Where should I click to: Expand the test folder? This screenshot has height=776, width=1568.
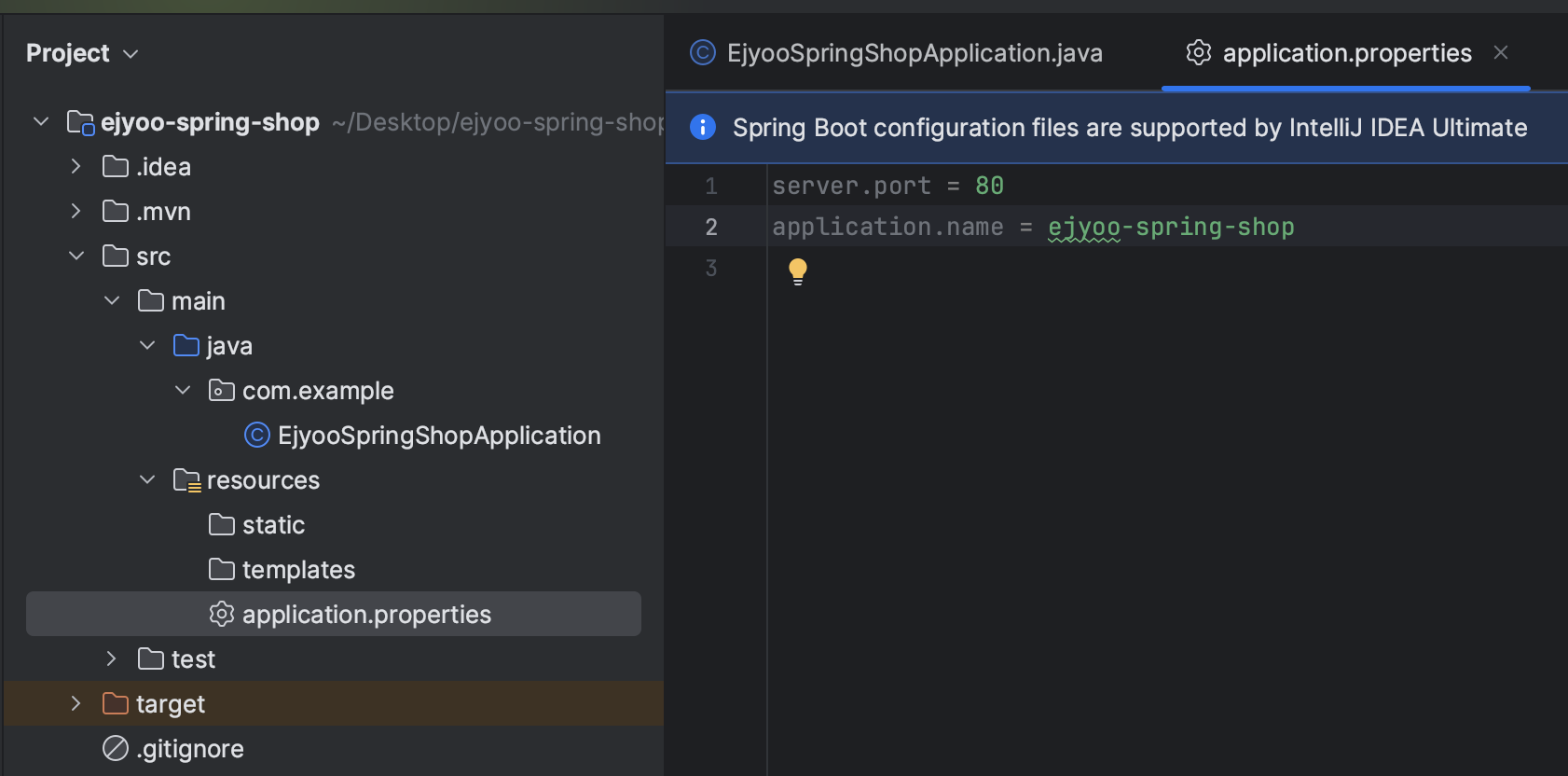112,659
